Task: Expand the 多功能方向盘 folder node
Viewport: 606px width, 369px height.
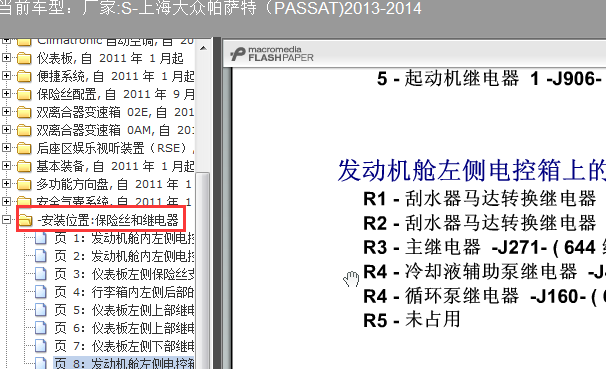Action: pos(6,184)
